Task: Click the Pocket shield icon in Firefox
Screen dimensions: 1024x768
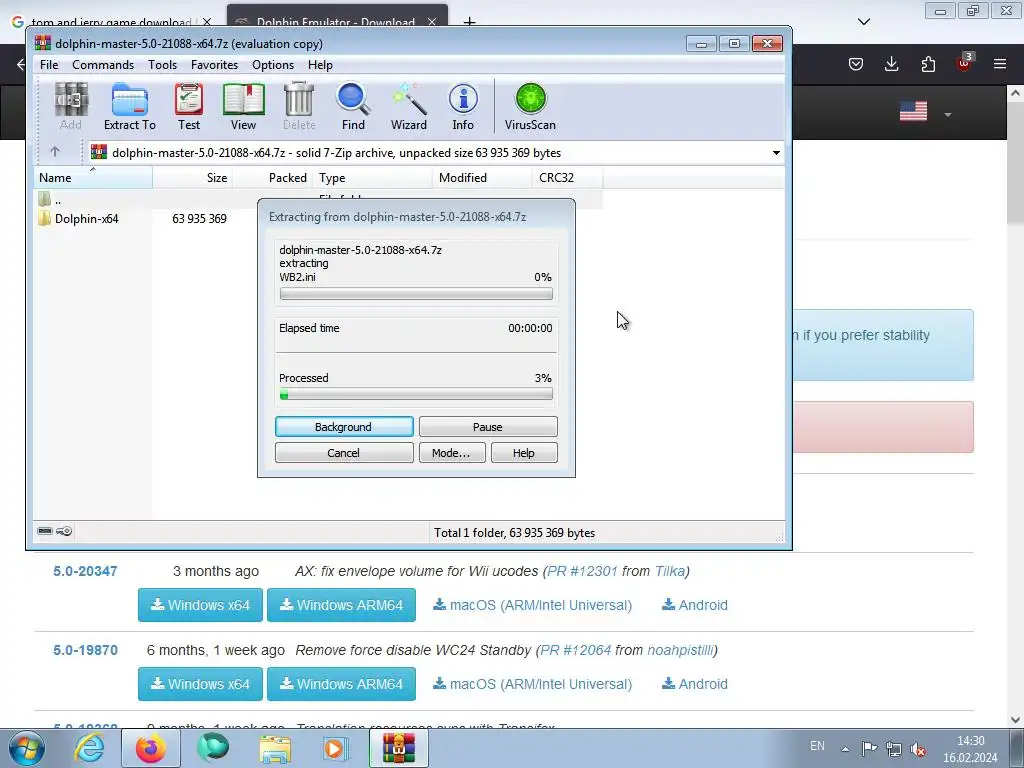Action: pos(856,63)
